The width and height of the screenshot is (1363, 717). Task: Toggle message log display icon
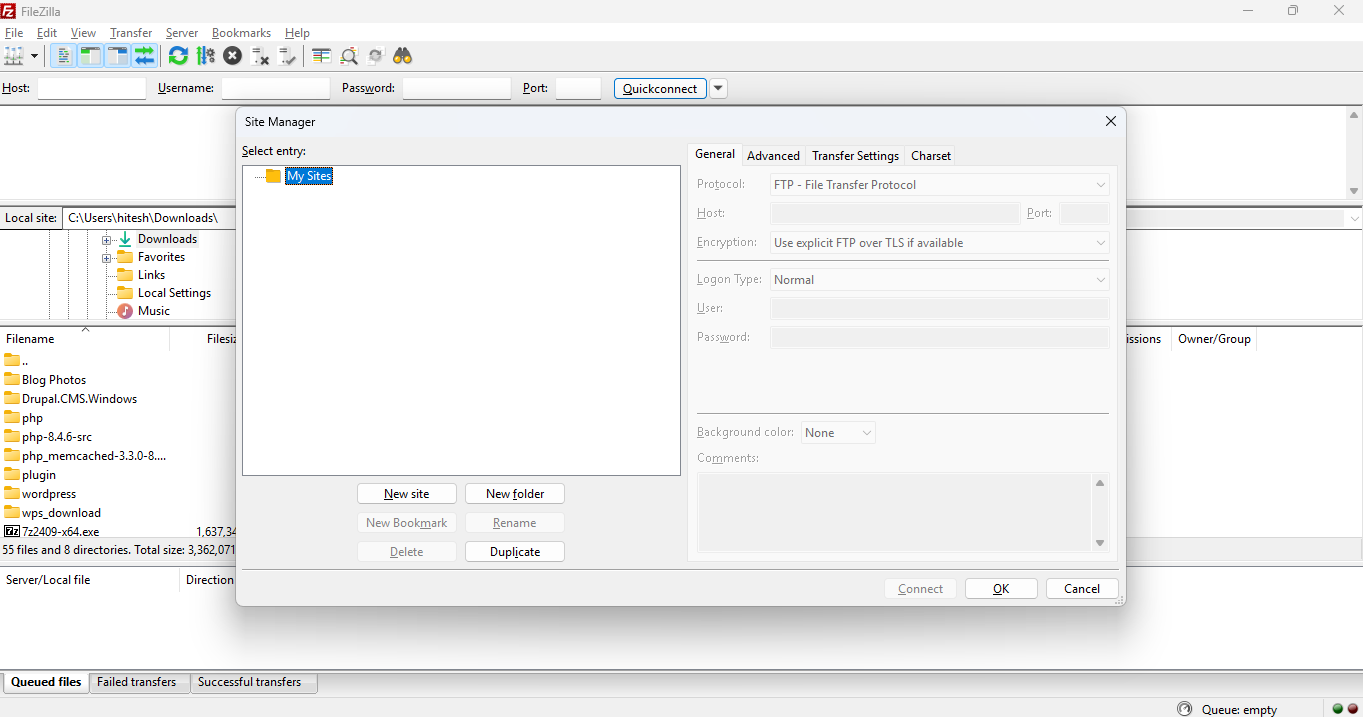(63, 56)
